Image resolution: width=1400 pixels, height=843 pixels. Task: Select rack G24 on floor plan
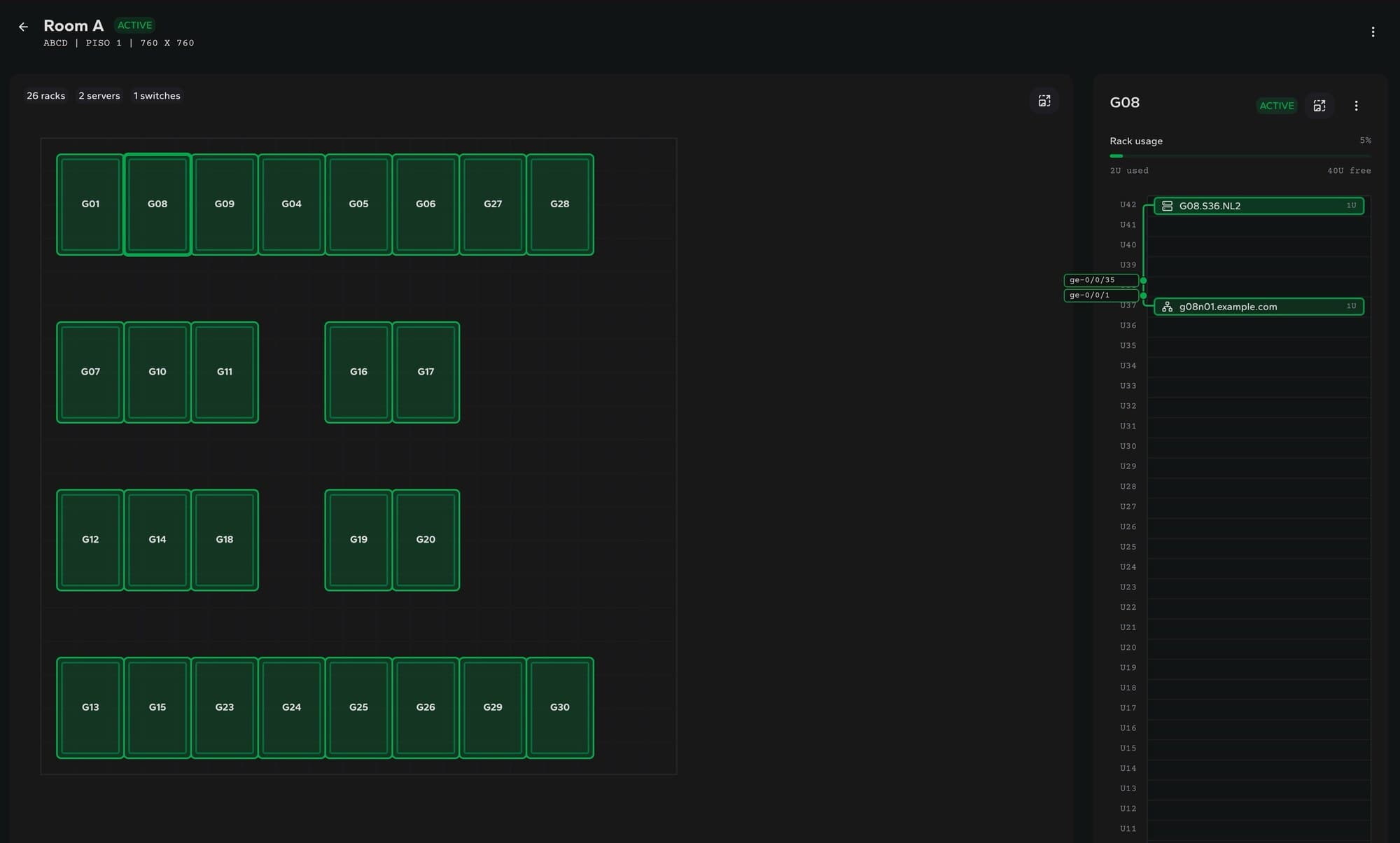292,708
